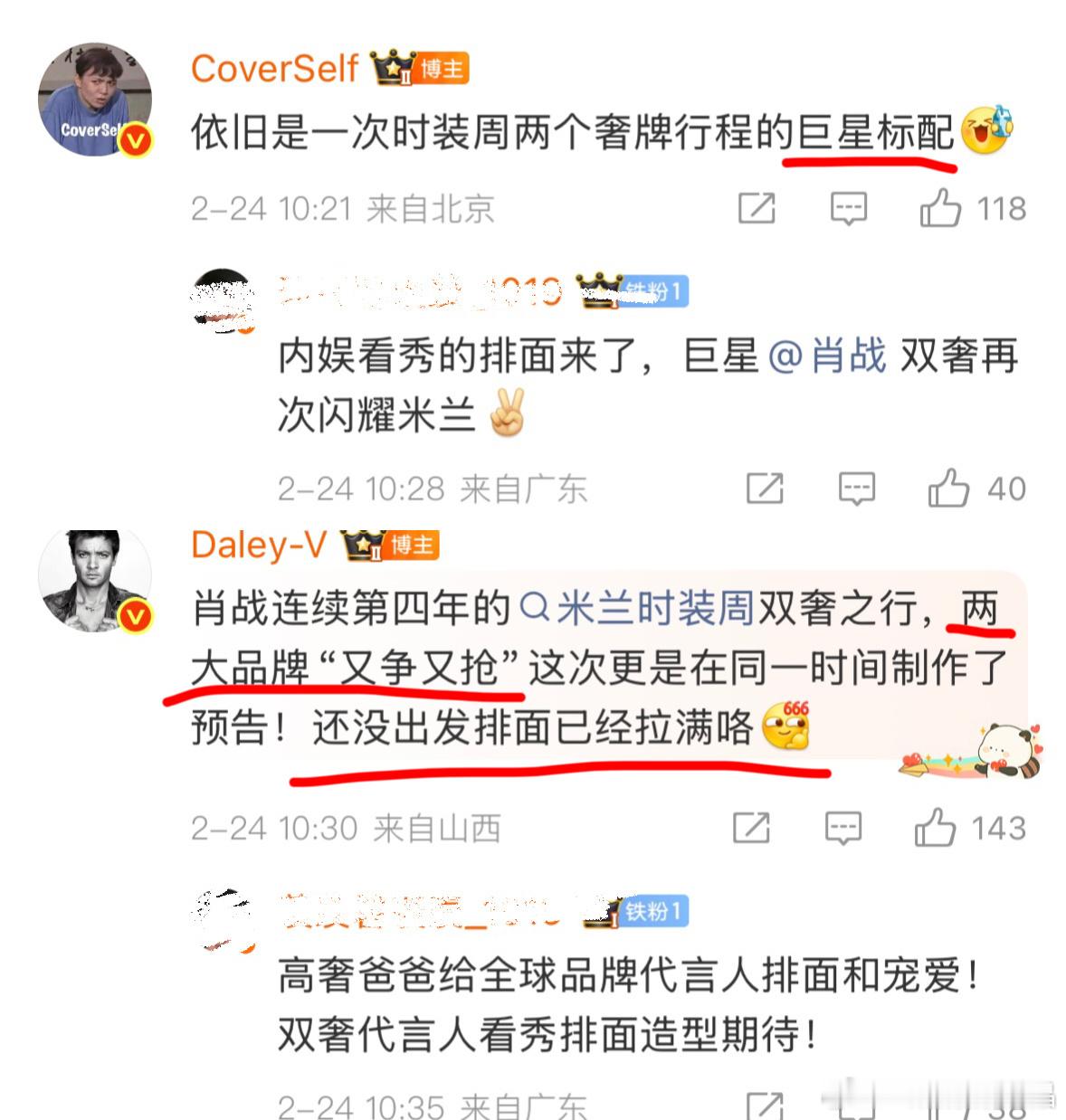Open the @肖战 mention link

click(x=826, y=356)
